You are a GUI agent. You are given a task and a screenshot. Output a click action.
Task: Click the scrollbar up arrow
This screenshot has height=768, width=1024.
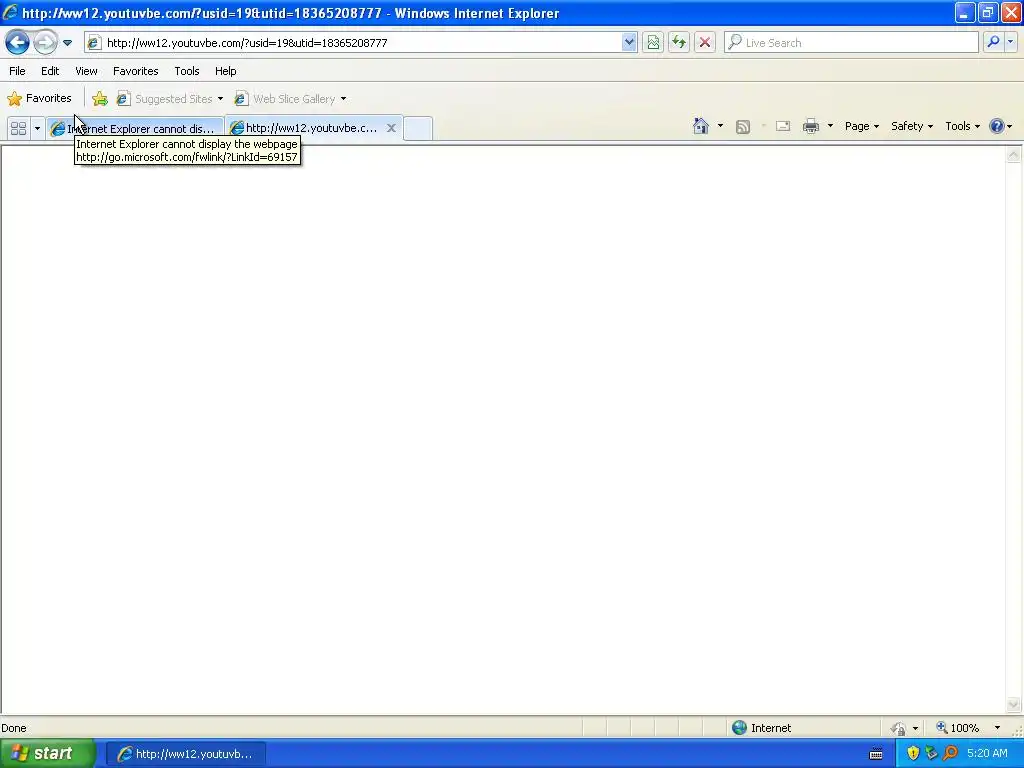(x=1014, y=155)
